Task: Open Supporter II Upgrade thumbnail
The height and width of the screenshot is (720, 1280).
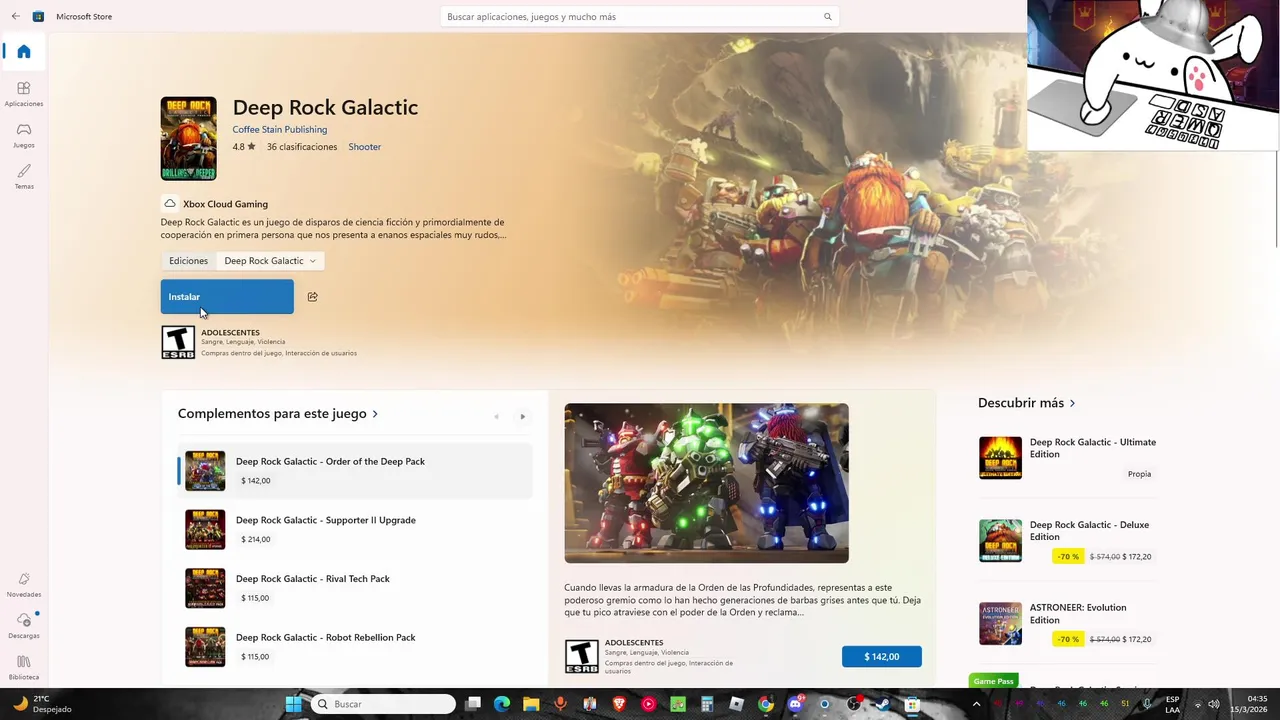Action: coord(205,530)
